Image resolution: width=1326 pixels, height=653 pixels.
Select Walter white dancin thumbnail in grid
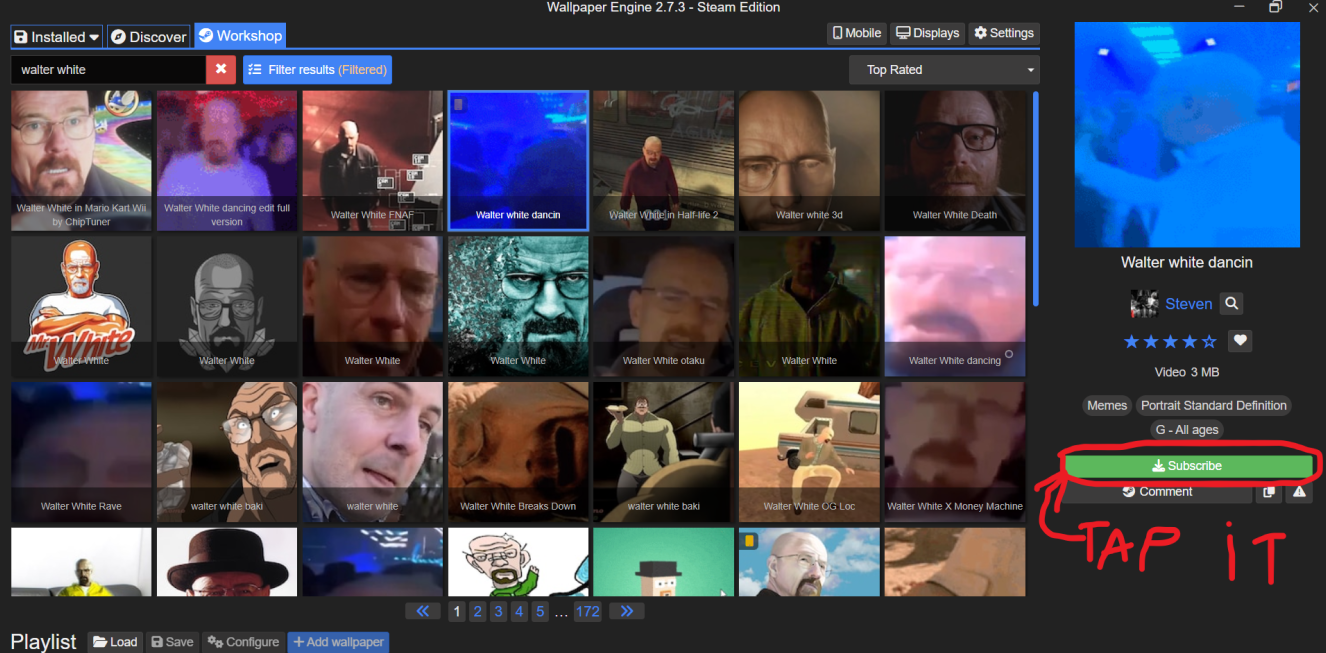tap(518, 161)
